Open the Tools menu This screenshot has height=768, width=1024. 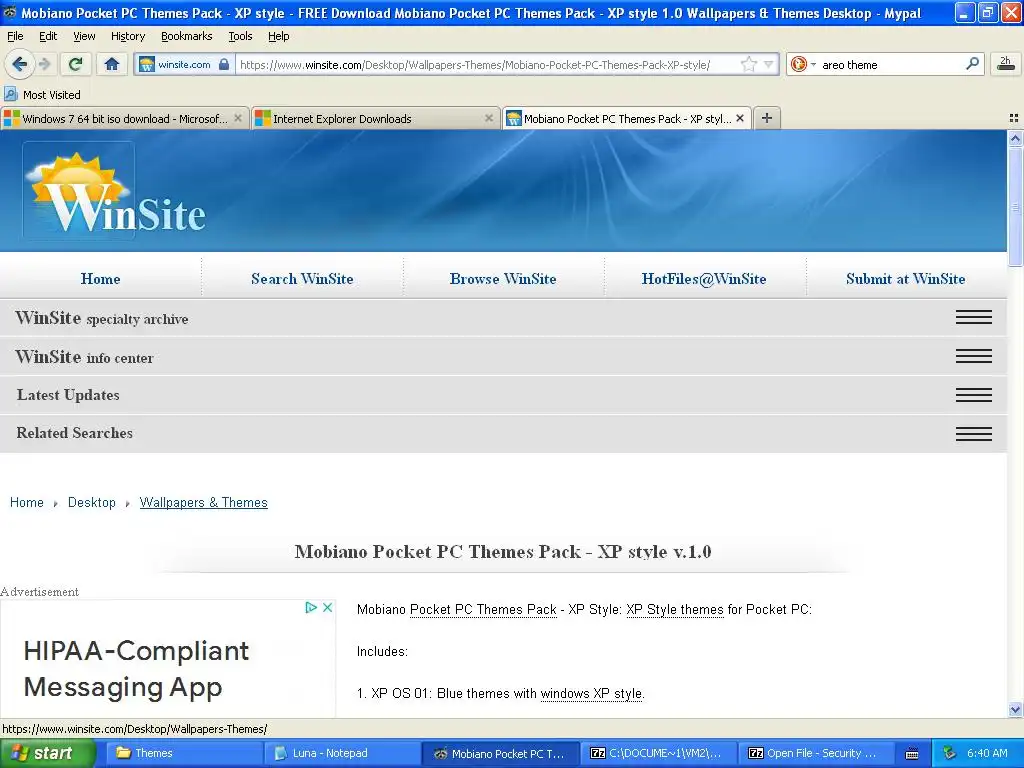[x=240, y=36]
